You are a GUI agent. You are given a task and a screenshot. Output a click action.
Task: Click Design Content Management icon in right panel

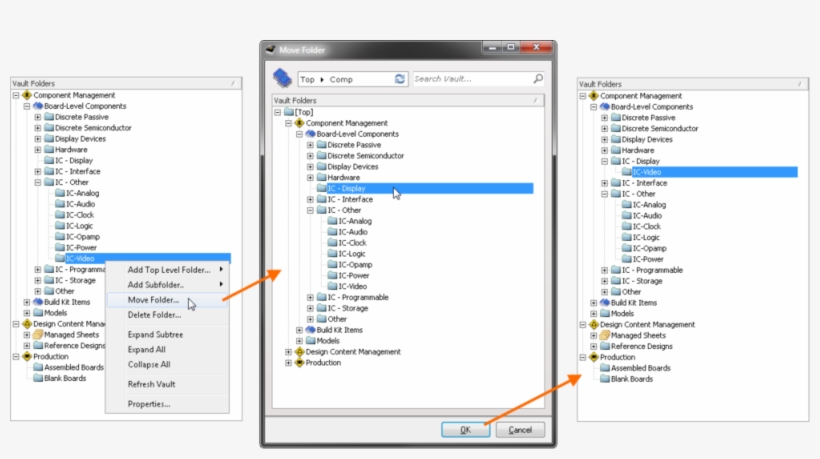594,325
